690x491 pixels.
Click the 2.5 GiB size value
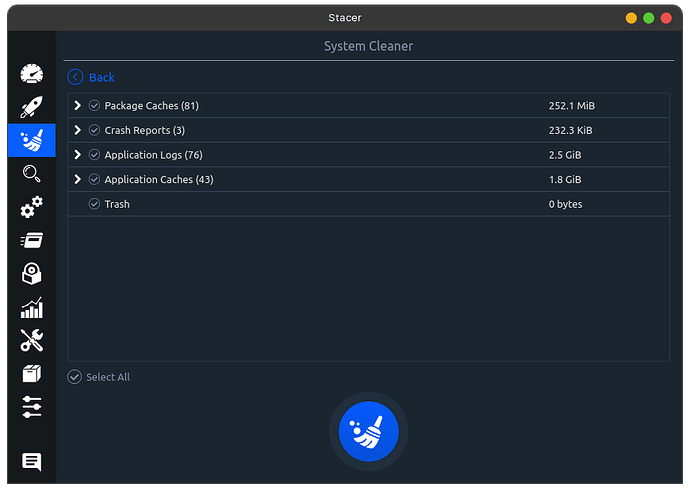point(565,155)
